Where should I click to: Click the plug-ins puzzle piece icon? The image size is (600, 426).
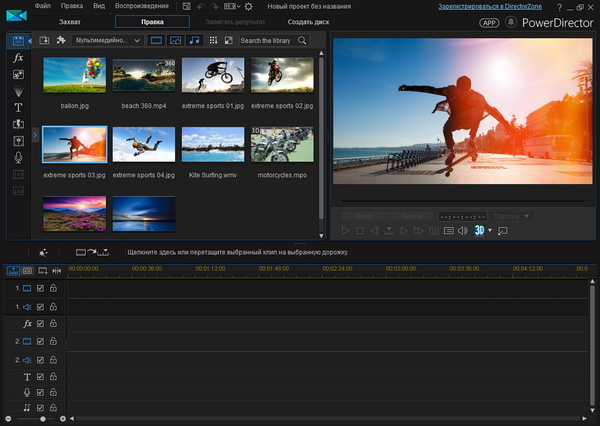point(61,40)
